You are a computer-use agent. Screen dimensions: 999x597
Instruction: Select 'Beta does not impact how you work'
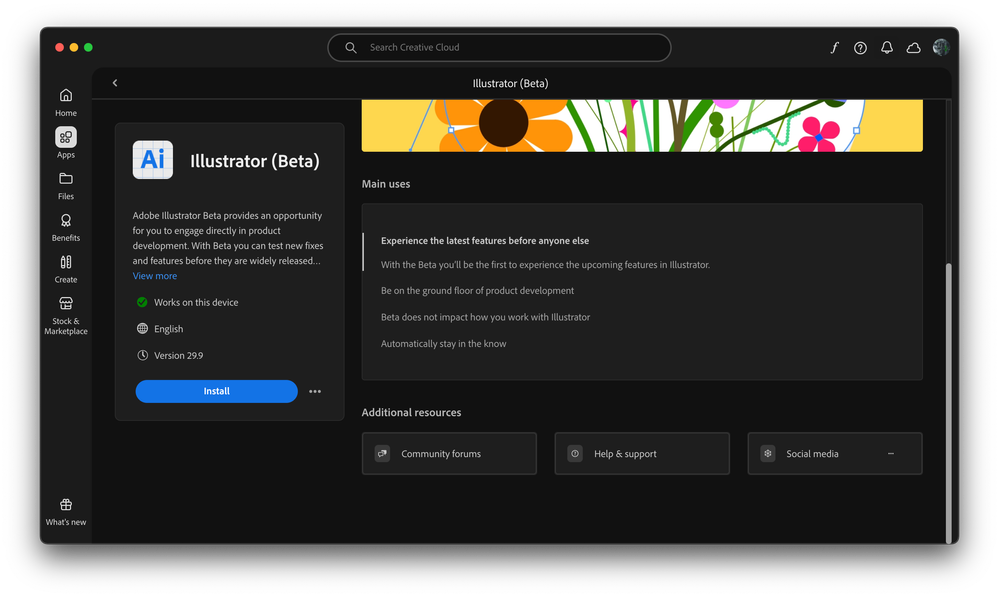[x=485, y=317]
